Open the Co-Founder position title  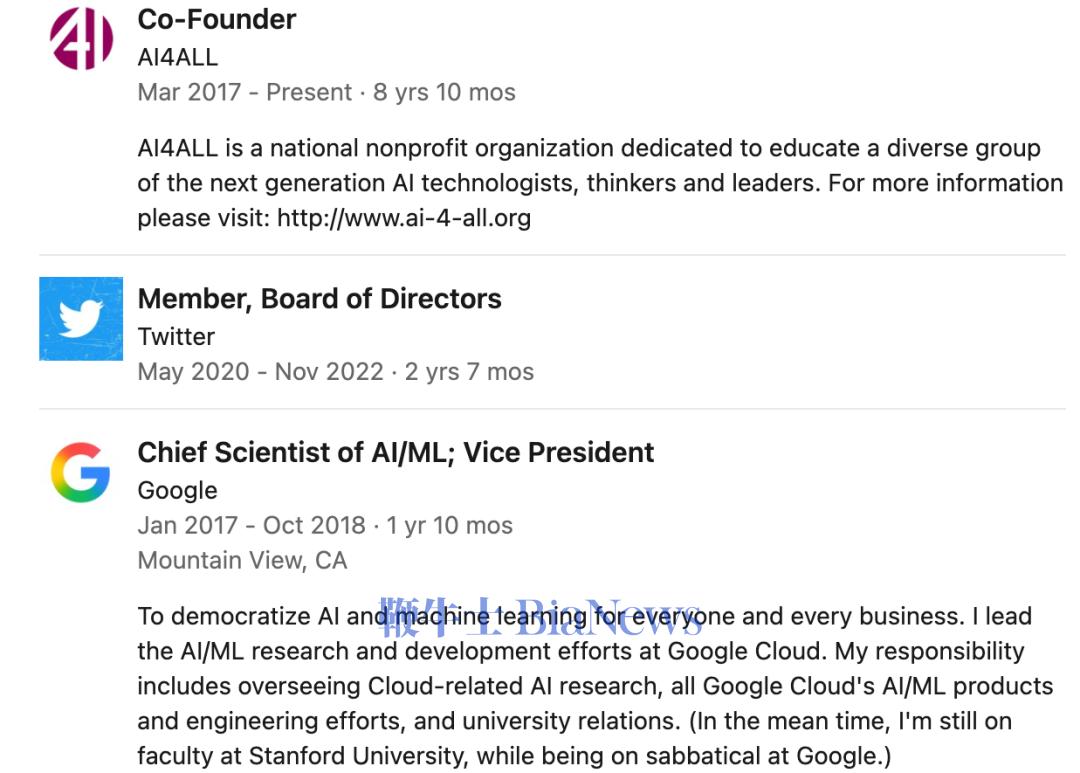coord(217,19)
